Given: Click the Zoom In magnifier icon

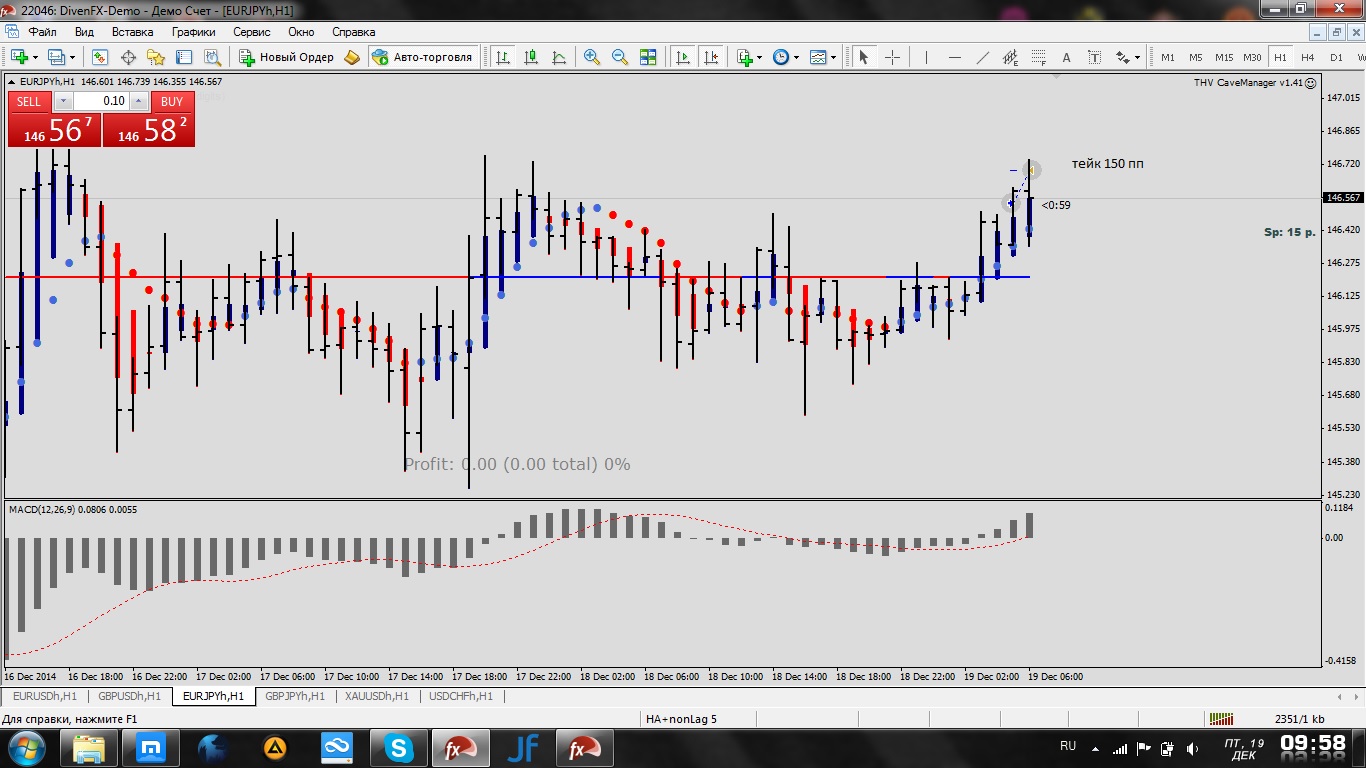Looking at the screenshot, I should pos(592,57).
